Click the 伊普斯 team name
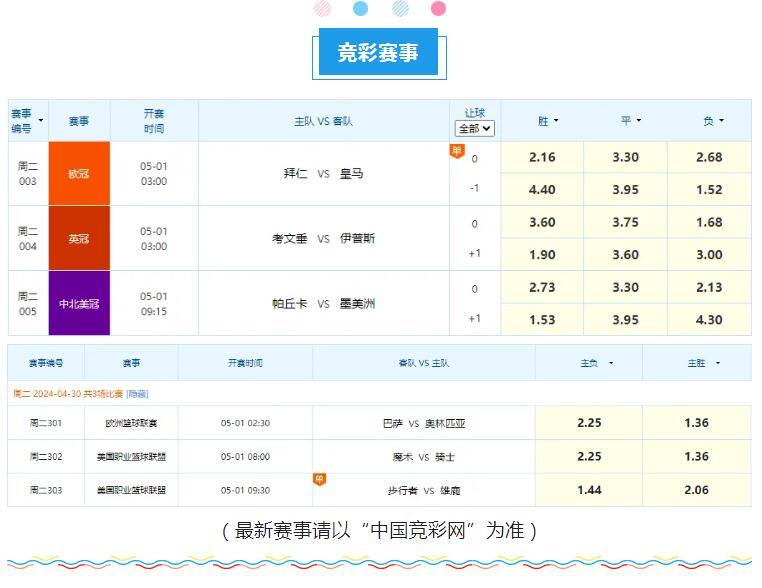 click(x=357, y=239)
